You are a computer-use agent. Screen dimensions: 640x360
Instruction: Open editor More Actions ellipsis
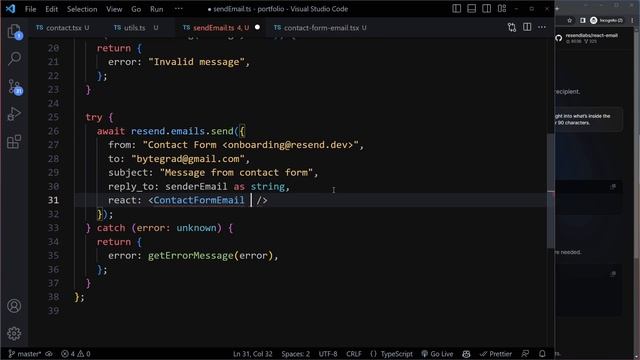pos(542,27)
